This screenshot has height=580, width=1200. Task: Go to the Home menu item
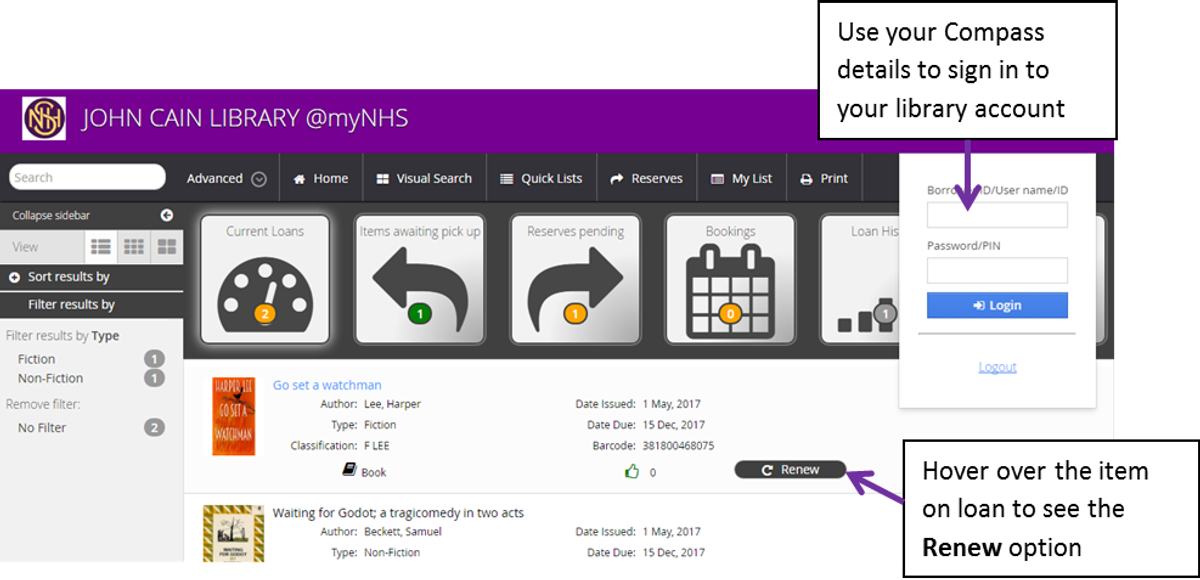(321, 179)
